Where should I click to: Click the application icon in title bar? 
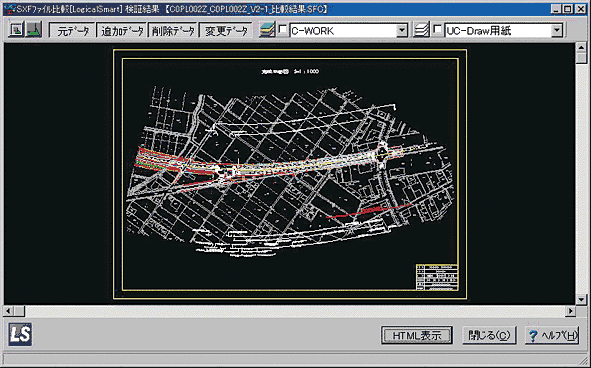coord(9,9)
